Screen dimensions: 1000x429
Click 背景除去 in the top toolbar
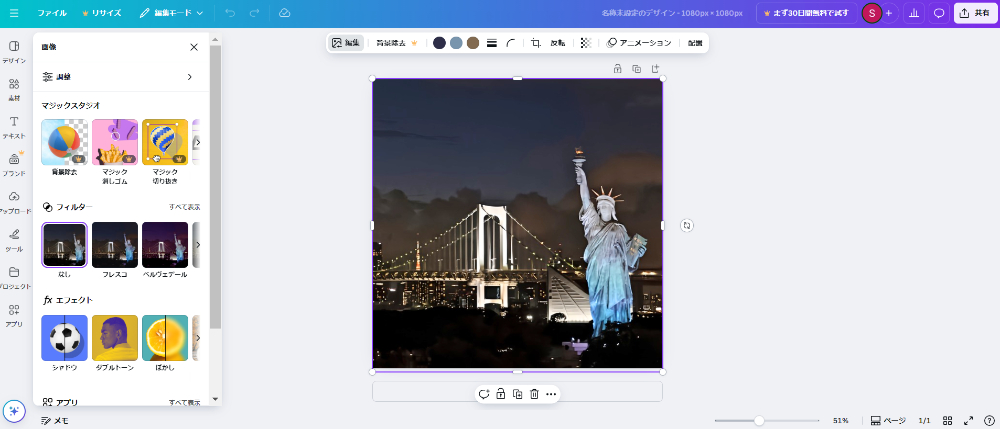tap(397, 43)
